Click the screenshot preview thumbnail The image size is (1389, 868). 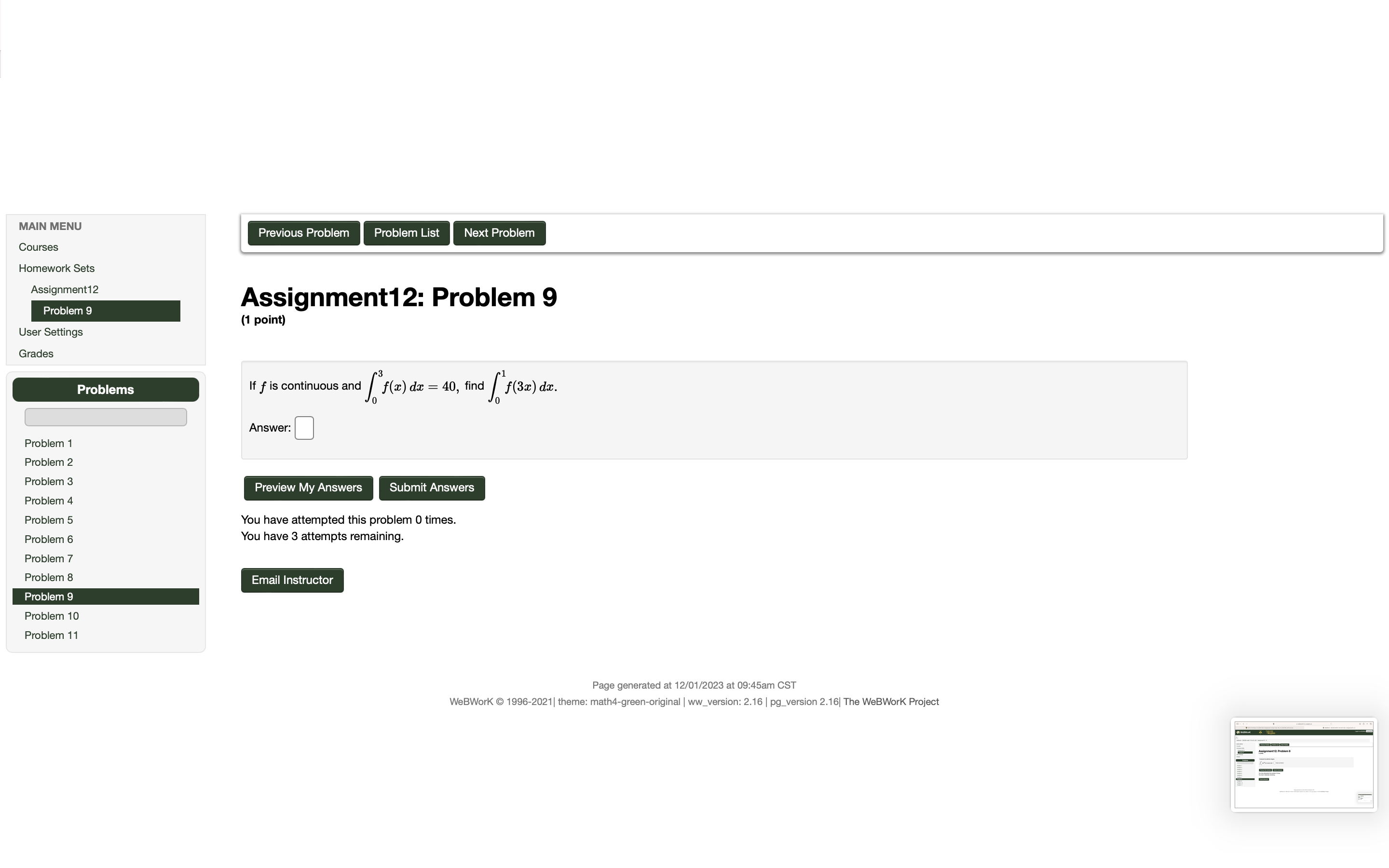1304,765
